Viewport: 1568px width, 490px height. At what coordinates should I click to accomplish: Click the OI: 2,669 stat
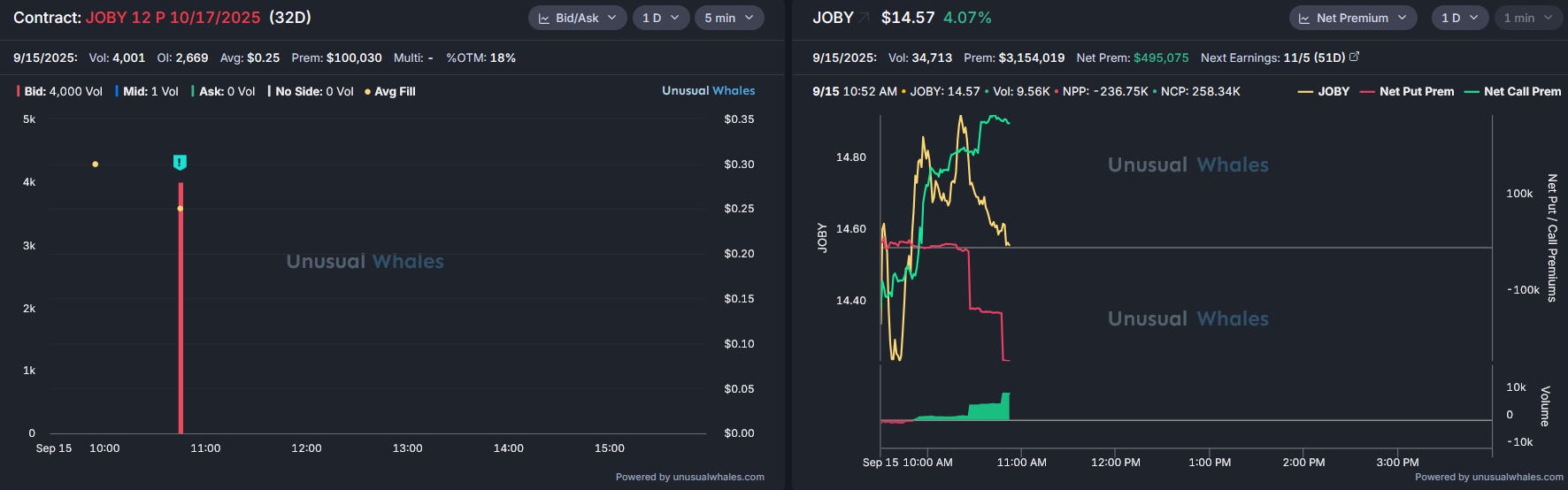182,57
